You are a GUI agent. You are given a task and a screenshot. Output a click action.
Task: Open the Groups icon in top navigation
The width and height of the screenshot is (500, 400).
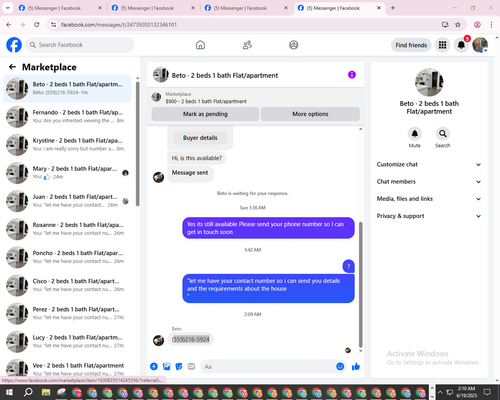[x=294, y=45]
